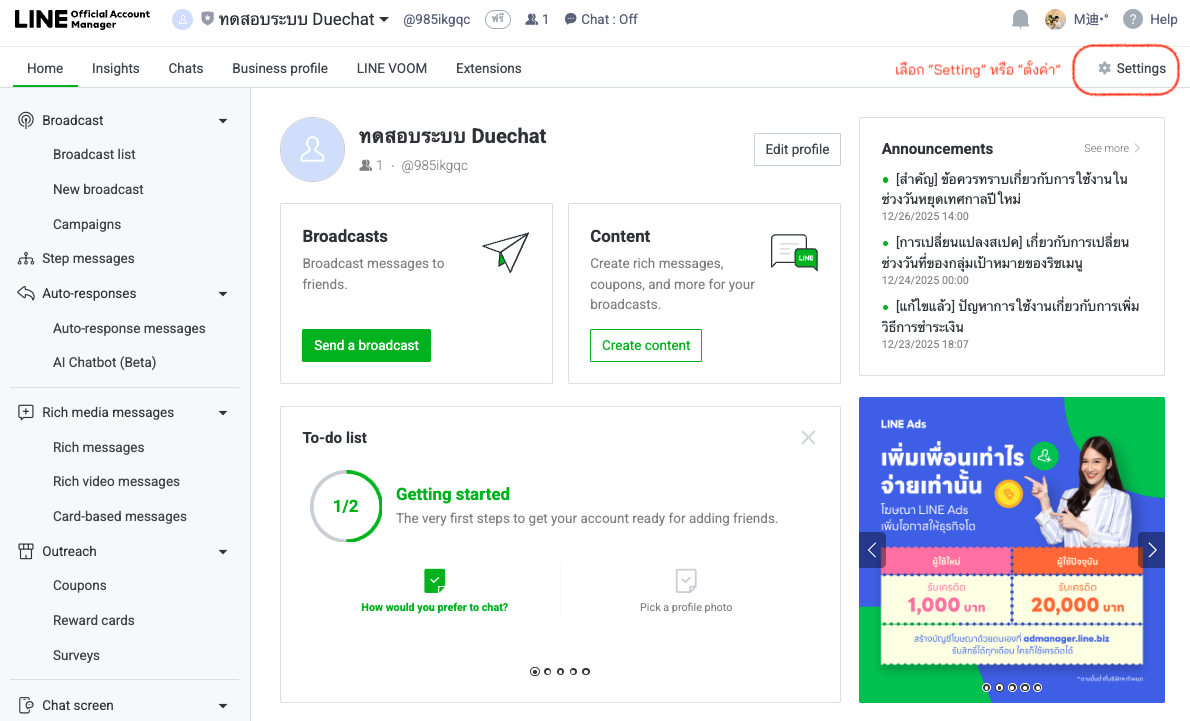The image size is (1190, 721).
Task: Click the Auto-responses arrow icon
Action: [26, 293]
